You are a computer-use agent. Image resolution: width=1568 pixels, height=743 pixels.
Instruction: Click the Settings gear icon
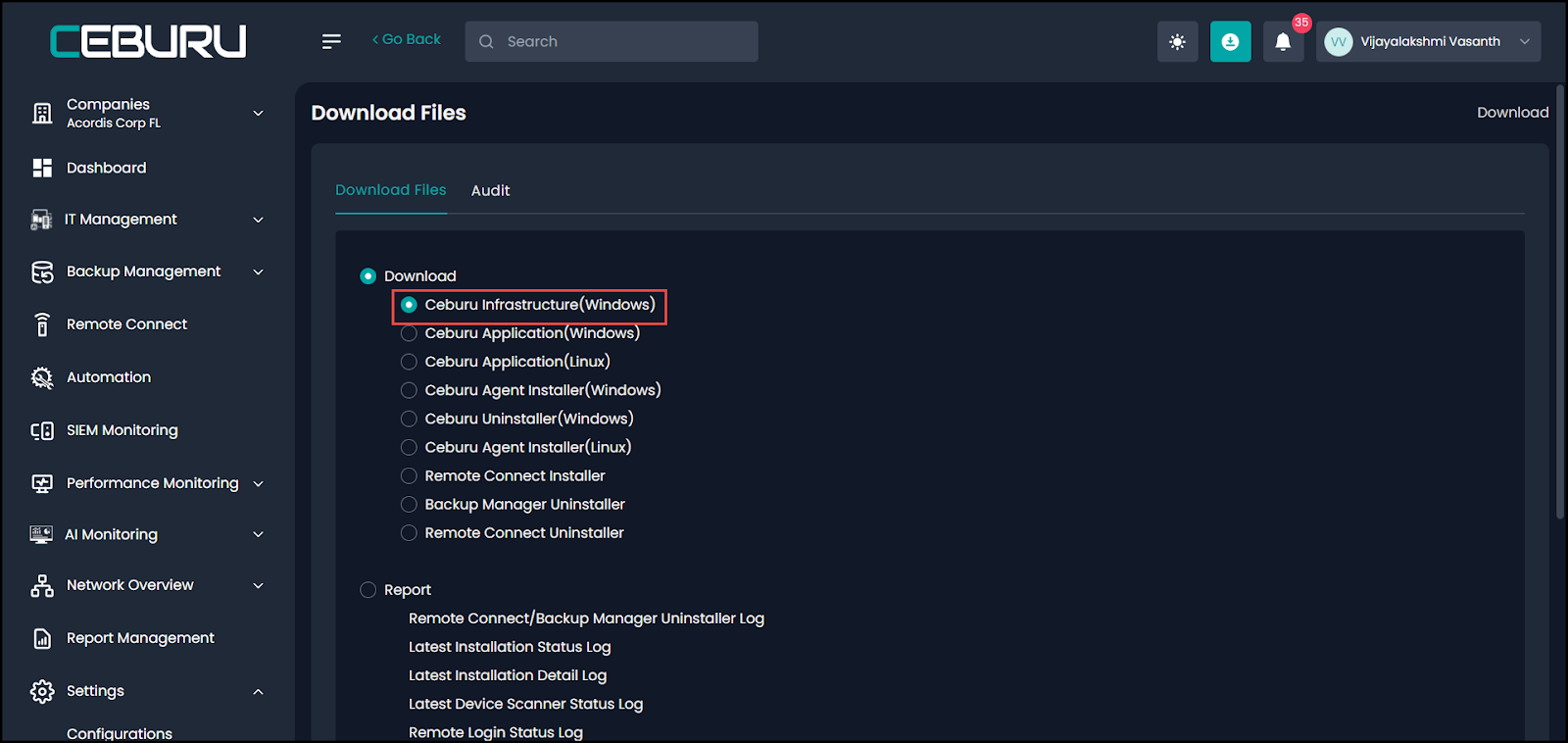tap(42, 691)
